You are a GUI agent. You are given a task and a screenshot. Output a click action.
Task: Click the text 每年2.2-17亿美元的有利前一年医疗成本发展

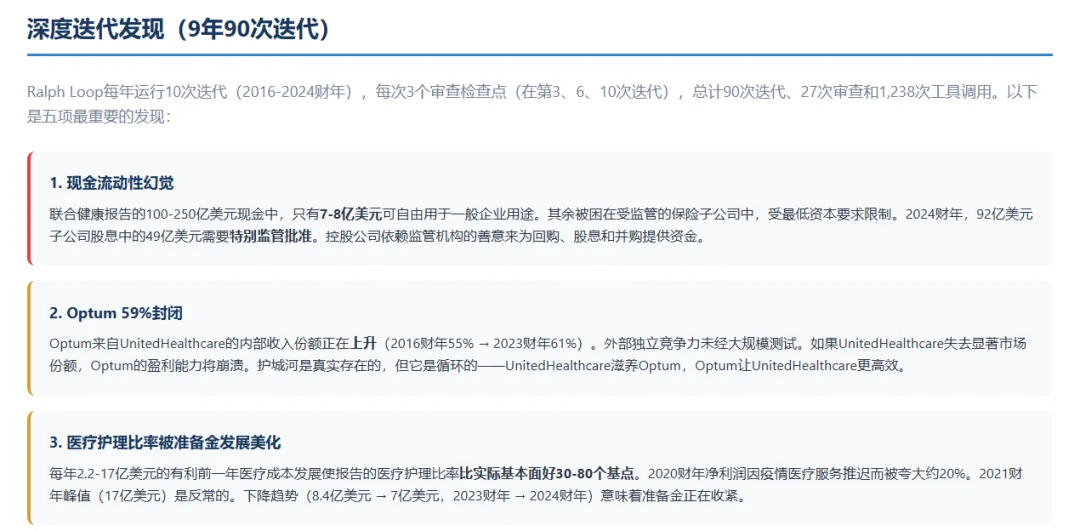pos(205,473)
